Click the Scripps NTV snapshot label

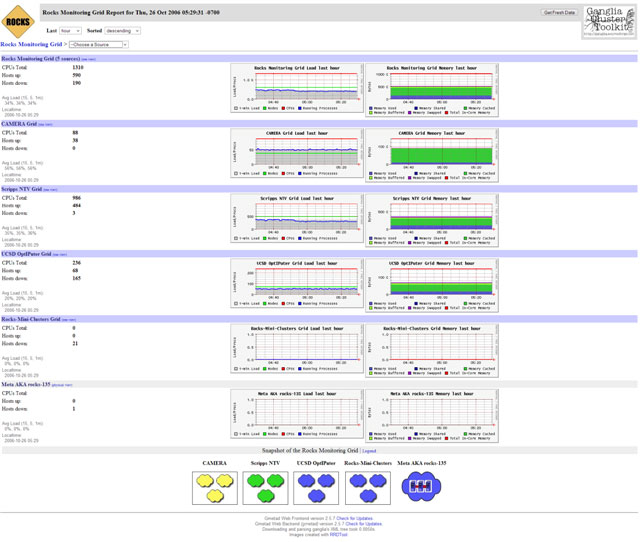[265, 463]
